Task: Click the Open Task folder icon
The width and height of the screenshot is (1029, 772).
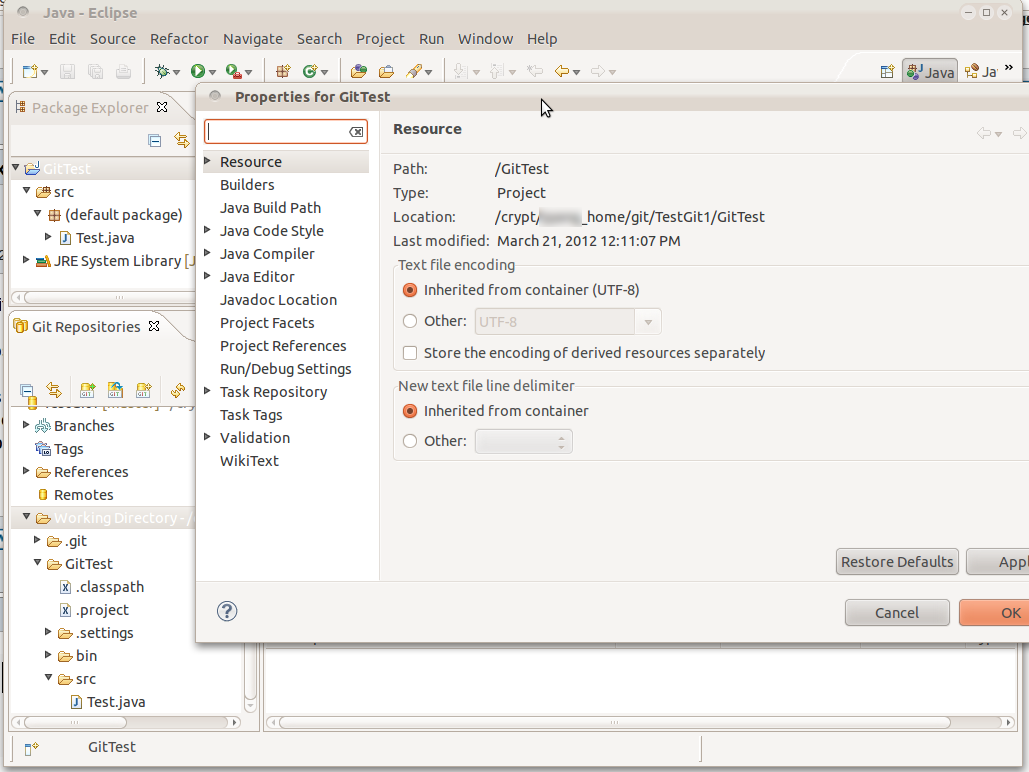Action: coord(387,72)
